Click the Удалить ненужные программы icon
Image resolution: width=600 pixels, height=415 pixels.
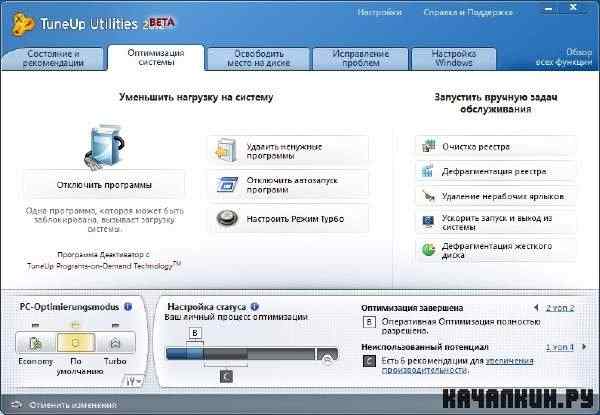(x=226, y=150)
